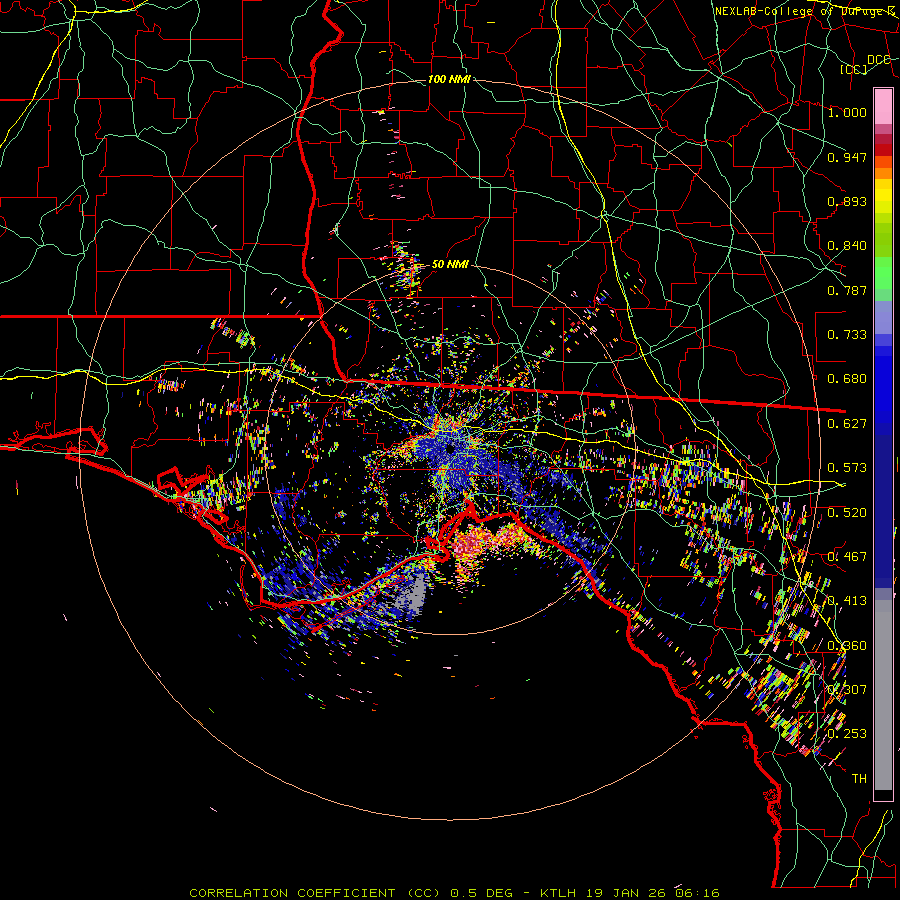
Task: Click the 19 JAN 26 date in the caption
Action: (624, 893)
